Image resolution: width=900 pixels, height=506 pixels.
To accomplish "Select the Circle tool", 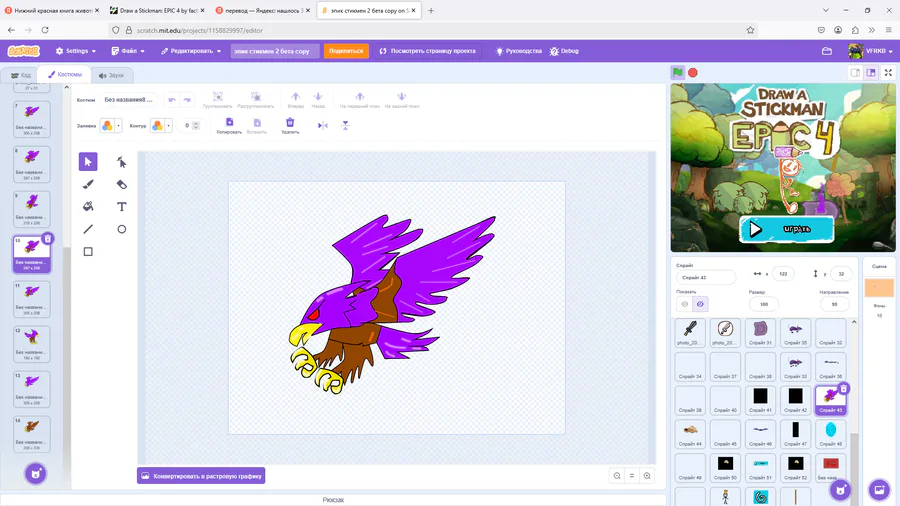I will (x=121, y=229).
